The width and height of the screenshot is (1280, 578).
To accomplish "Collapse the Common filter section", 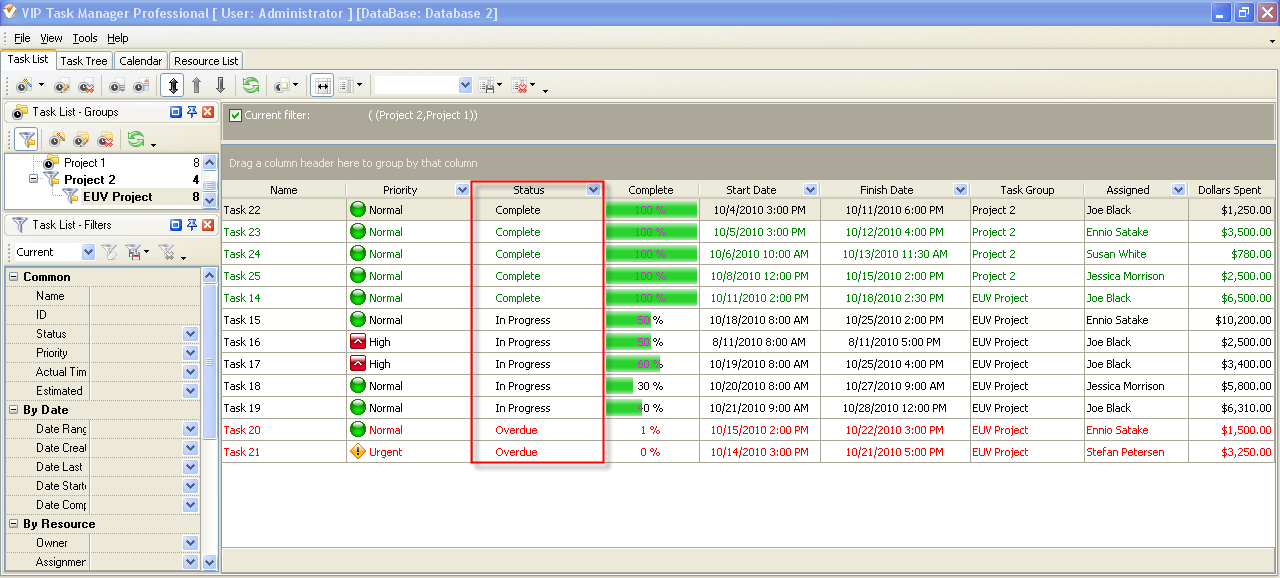I will pyautogui.click(x=14, y=277).
